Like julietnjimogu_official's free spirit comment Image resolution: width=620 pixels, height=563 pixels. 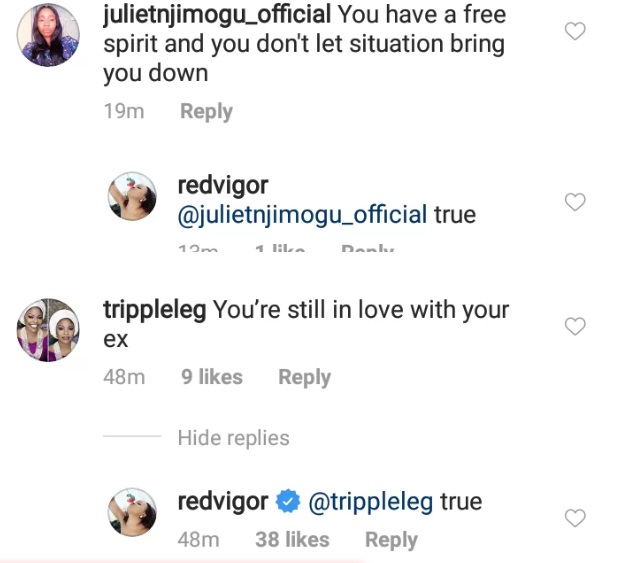[575, 32]
